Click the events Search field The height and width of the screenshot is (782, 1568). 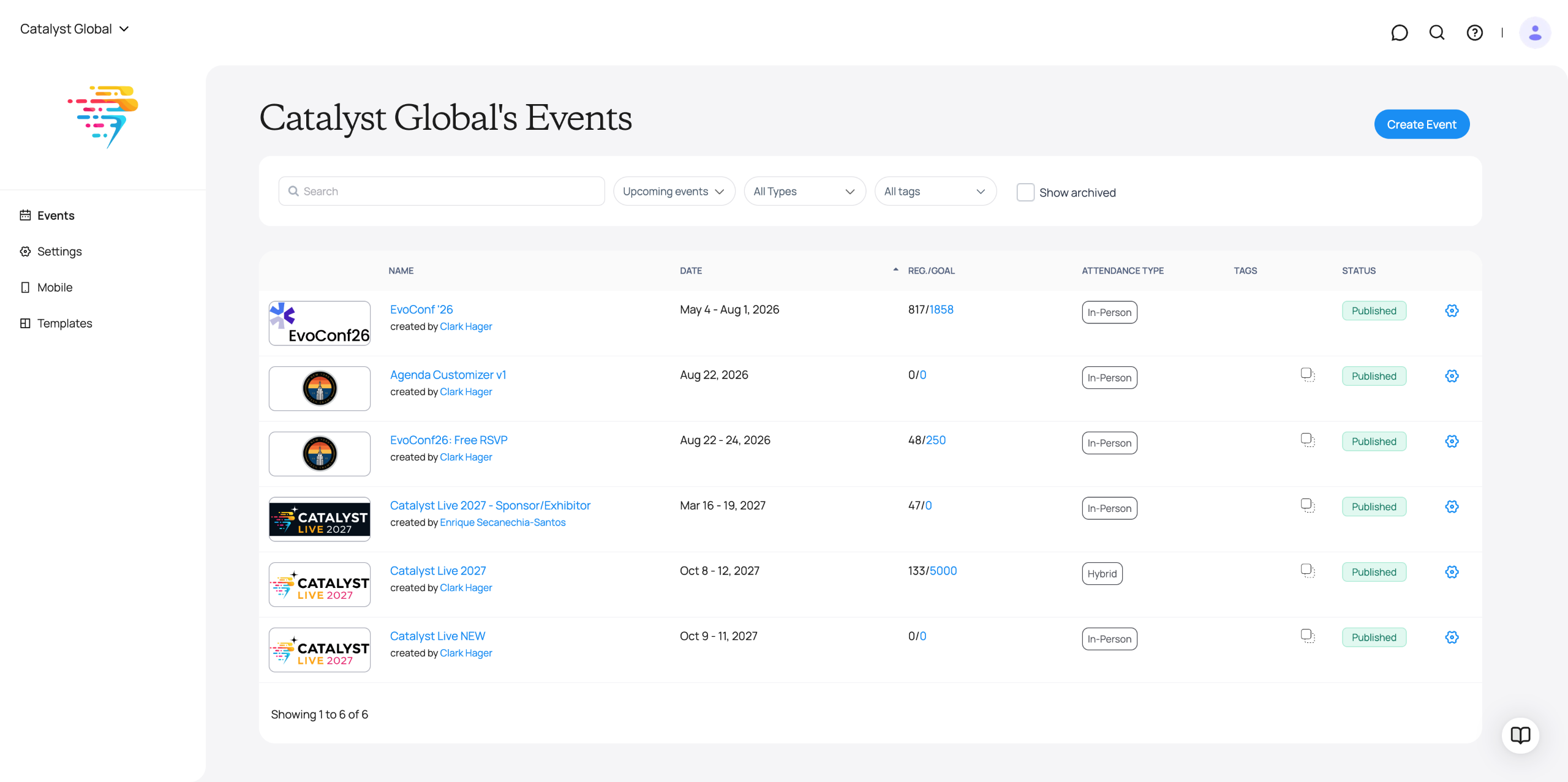click(442, 191)
